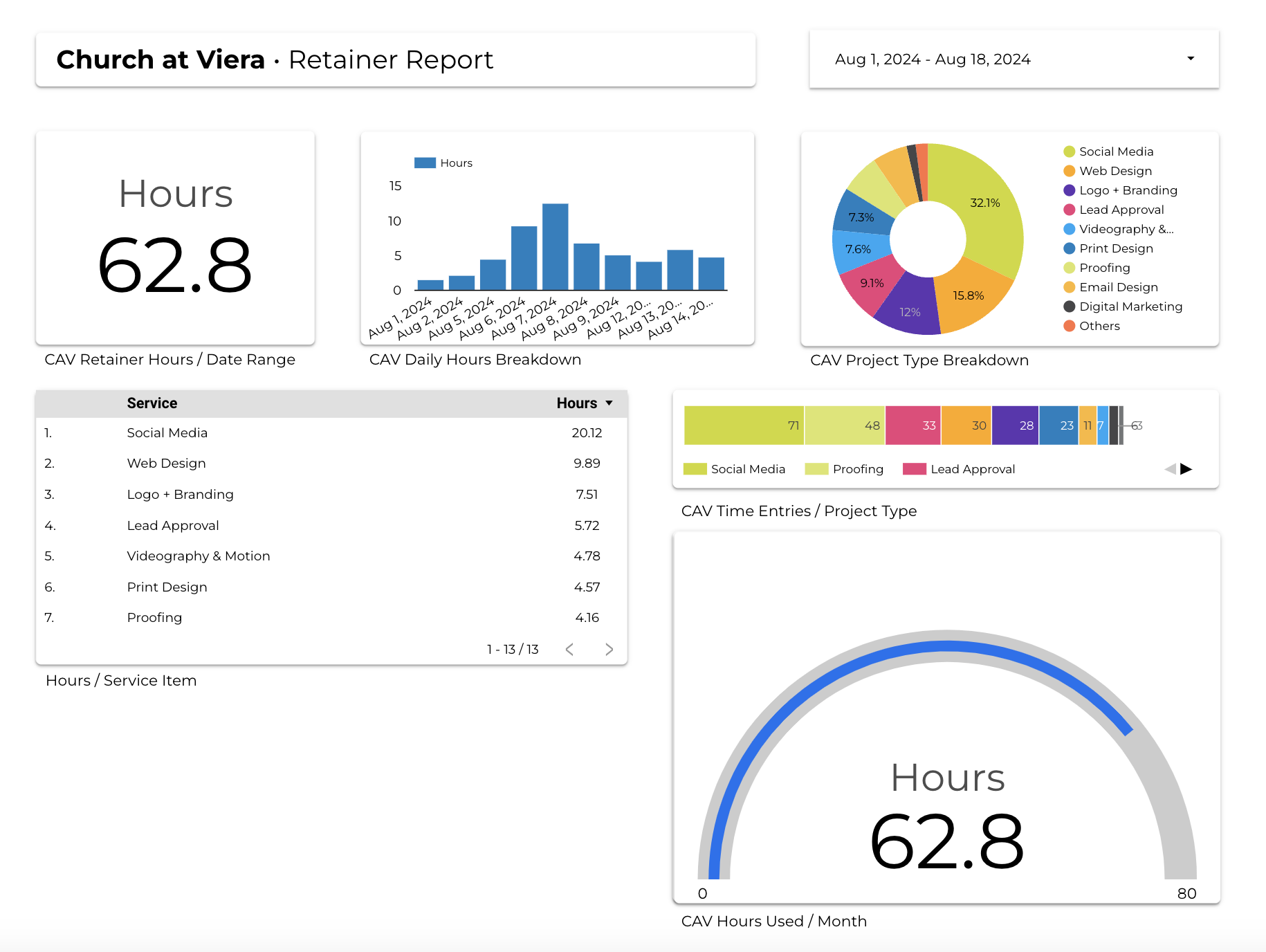Image resolution: width=1266 pixels, height=952 pixels.
Task: Select Email Design in pie legend
Action: coord(1111,287)
